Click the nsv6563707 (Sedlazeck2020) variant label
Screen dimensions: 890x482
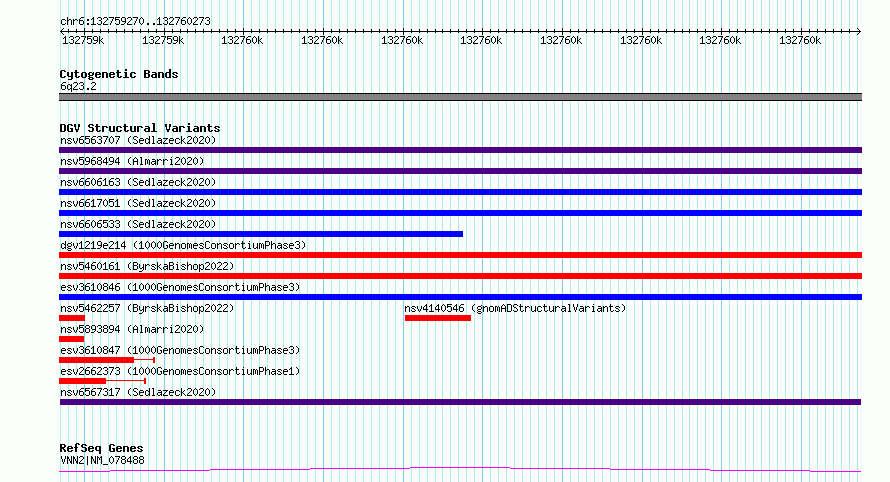[138, 140]
